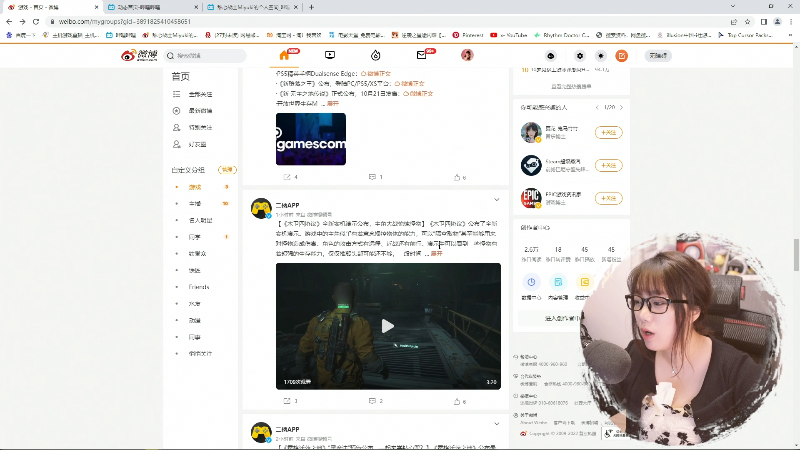Open the video section icon in Weibo navbar
The image size is (800, 450).
pyautogui.click(x=330, y=55)
